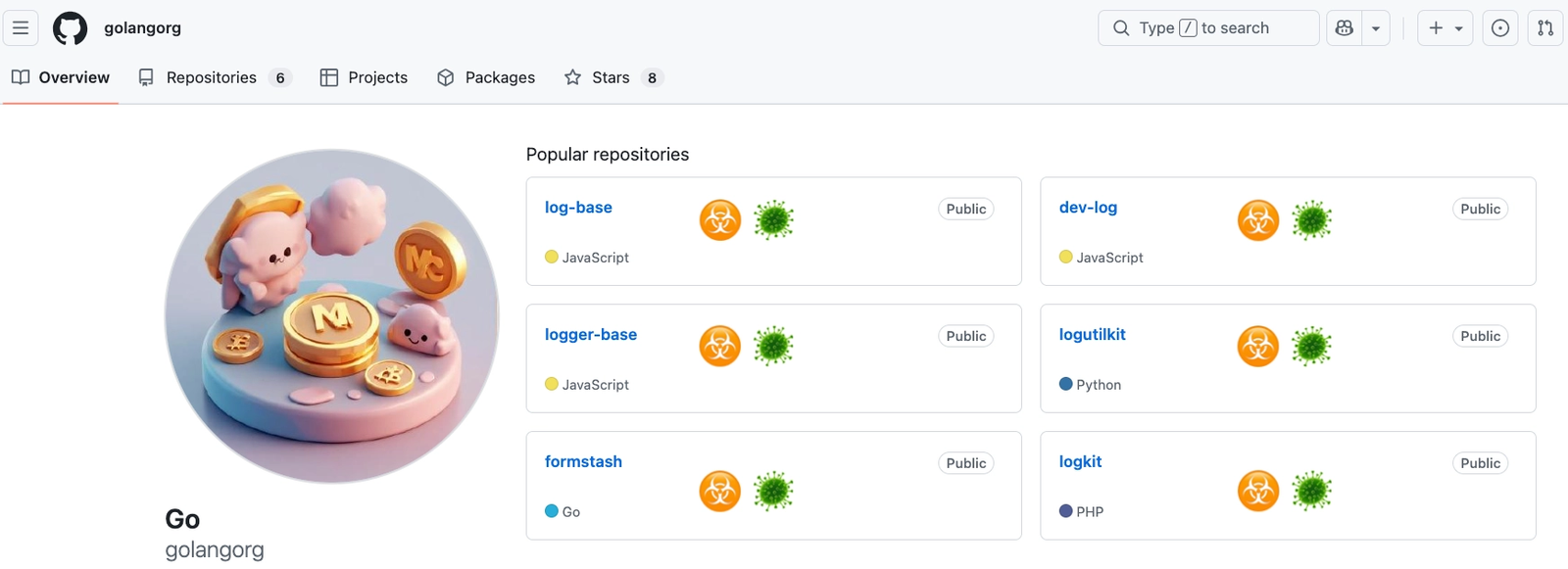Switch to the Repositories tab

coord(212,77)
